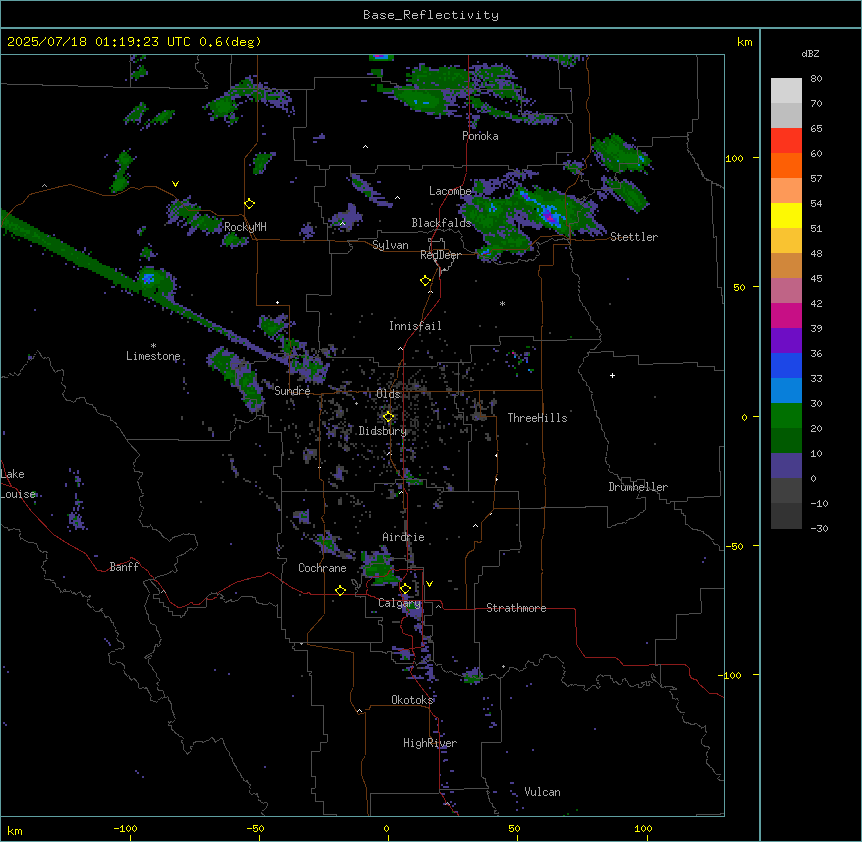Click the white asterisk marker above Limestone

[153, 345]
